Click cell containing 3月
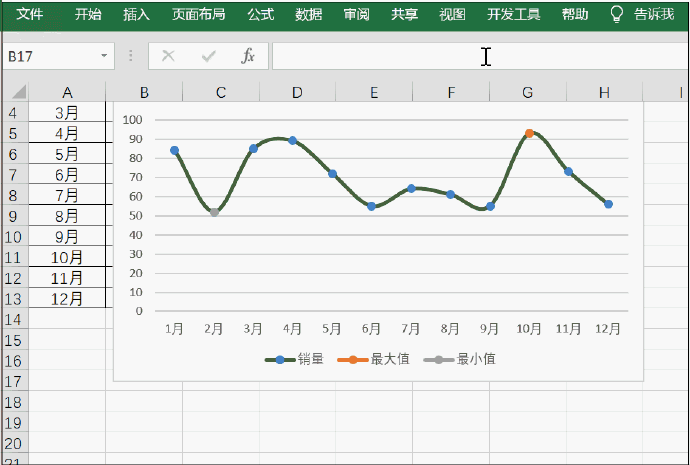The width and height of the screenshot is (690, 465). (x=67, y=113)
